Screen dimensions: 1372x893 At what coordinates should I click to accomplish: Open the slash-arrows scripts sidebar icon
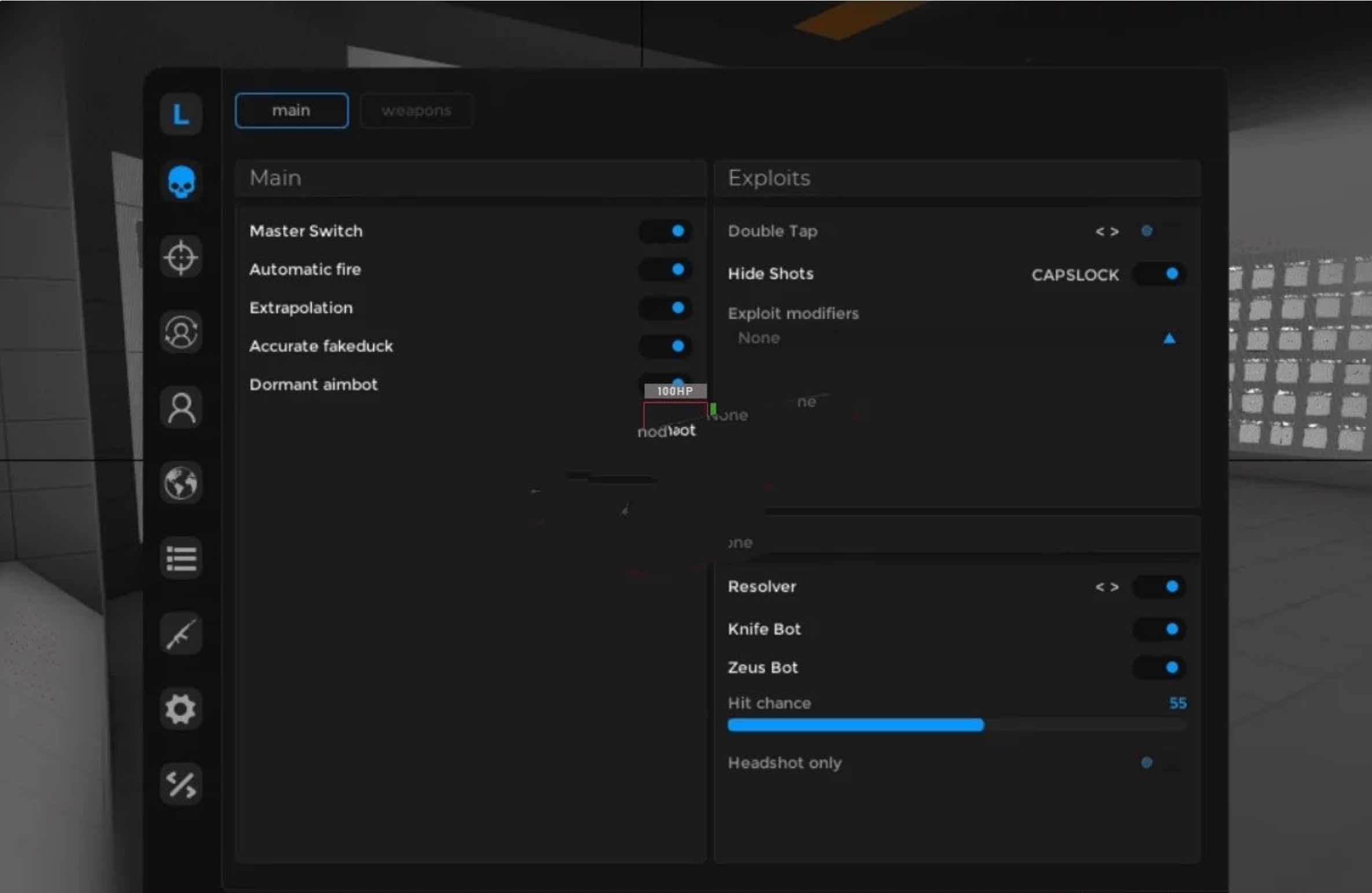tap(181, 784)
